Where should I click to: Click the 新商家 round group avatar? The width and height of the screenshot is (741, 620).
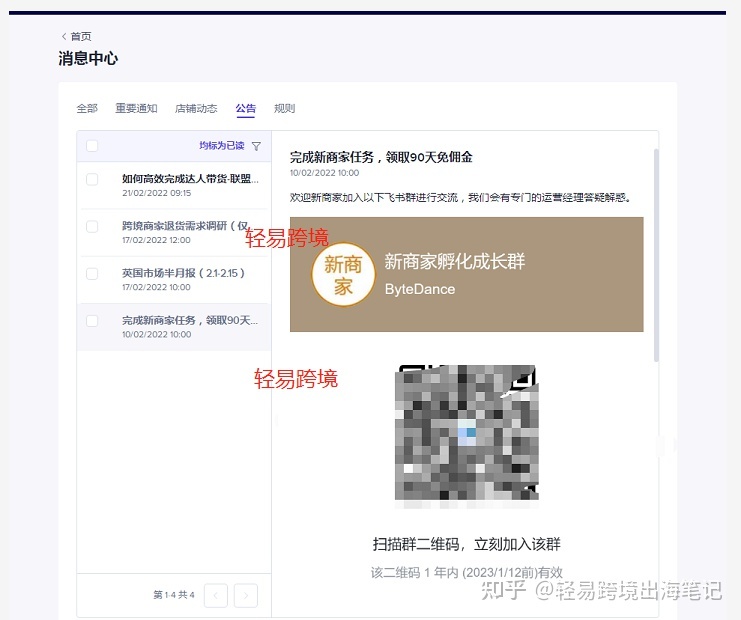click(343, 275)
